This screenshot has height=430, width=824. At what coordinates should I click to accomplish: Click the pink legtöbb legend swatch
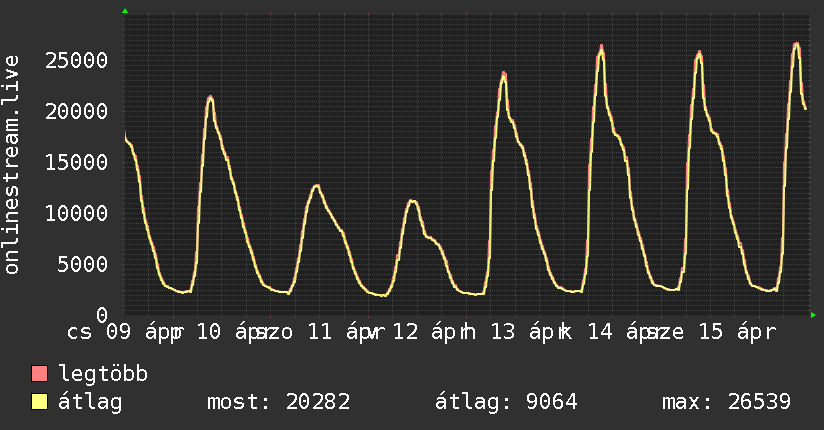[x=40, y=374]
